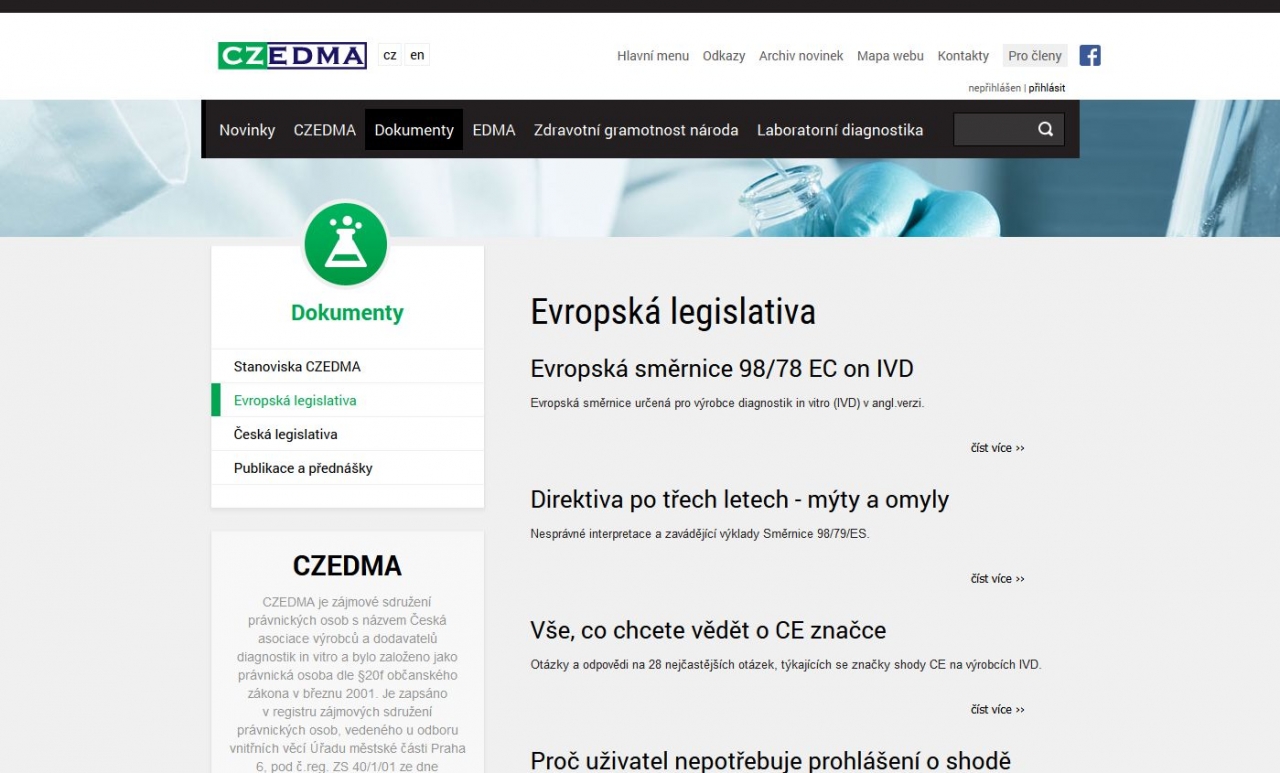Select the Dokumenty navigation tab
This screenshot has width=1280, height=773.
(414, 130)
